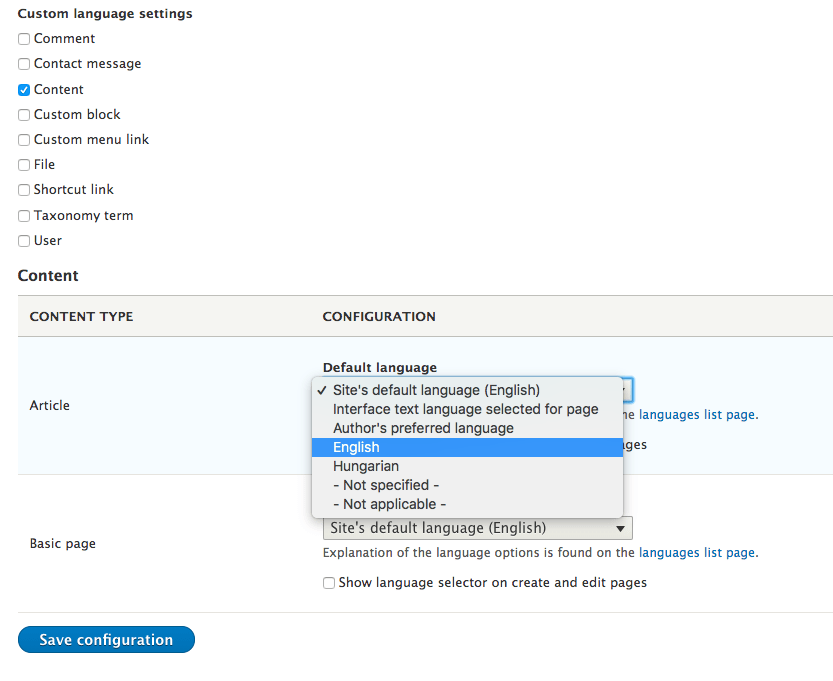Enable the Comment checkbox
The width and height of the screenshot is (833, 681).
click(24, 39)
